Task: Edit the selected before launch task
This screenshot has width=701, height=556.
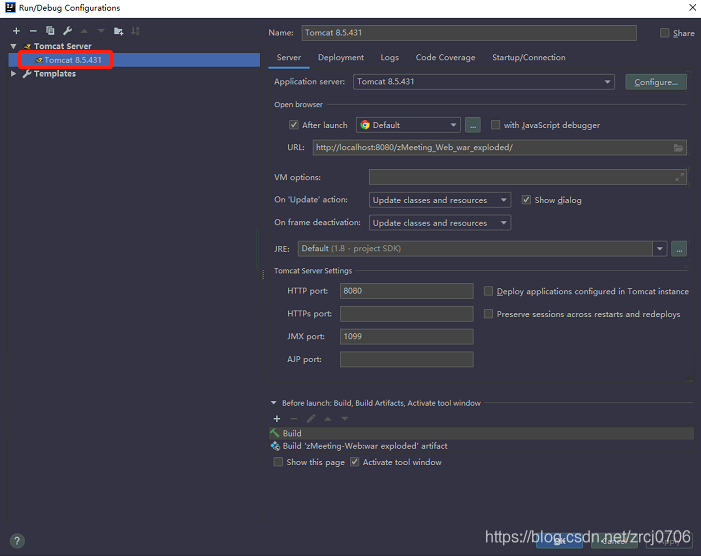Action: 311,419
